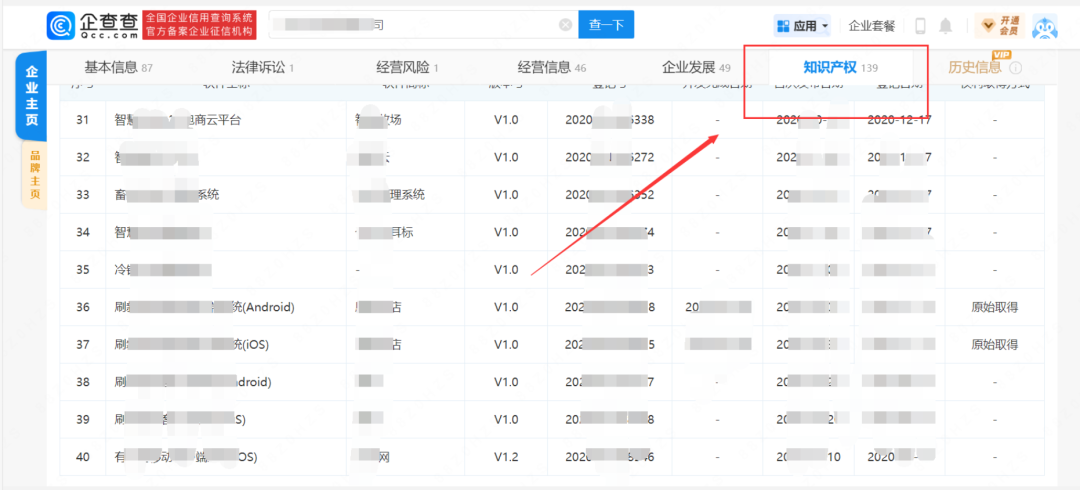Select the 知识产权 tab
The width and height of the screenshot is (1080, 490).
tap(840, 68)
